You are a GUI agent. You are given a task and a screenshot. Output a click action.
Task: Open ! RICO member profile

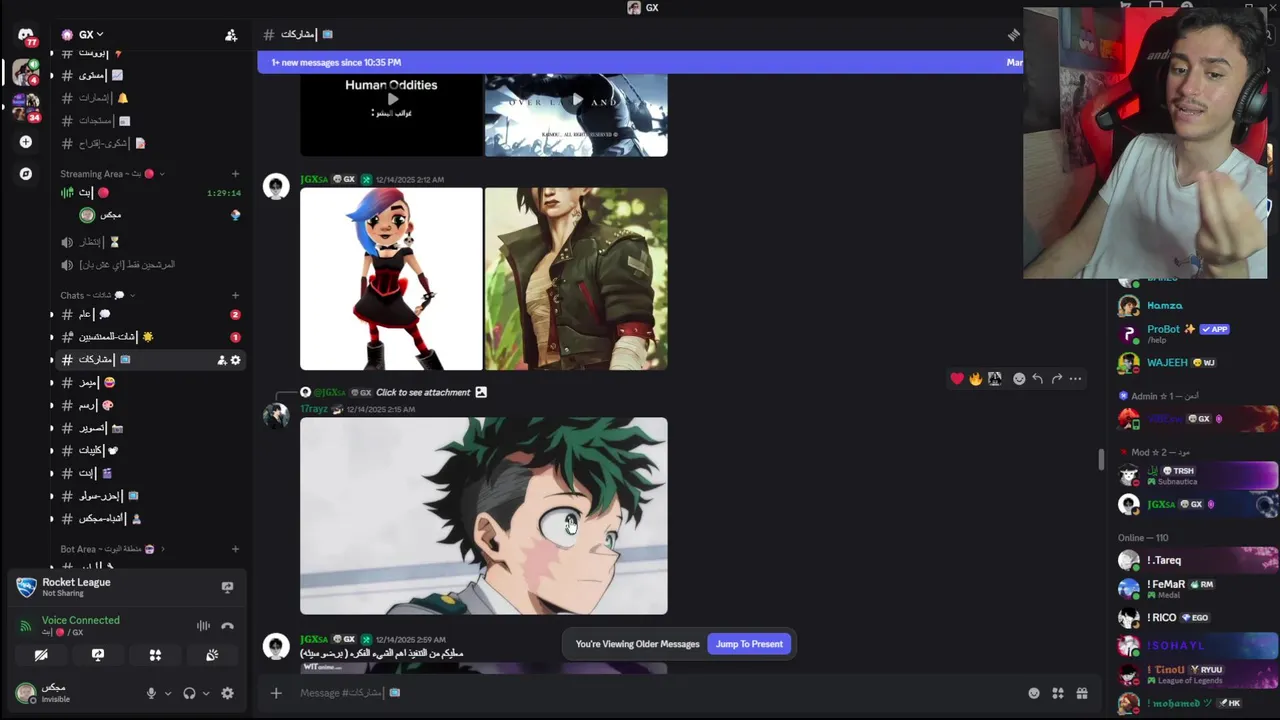[1195, 618]
